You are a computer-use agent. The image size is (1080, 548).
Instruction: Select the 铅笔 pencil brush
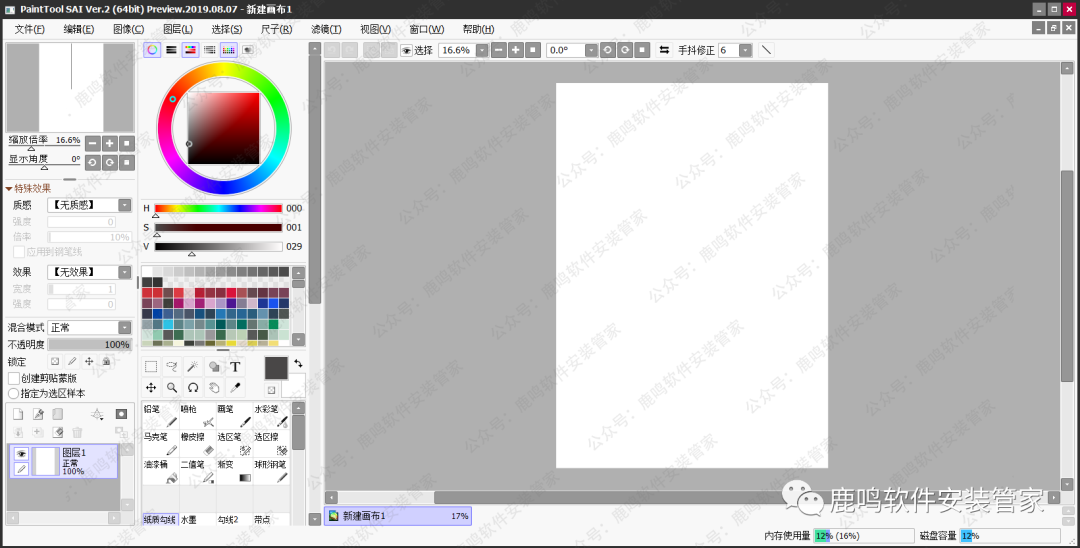click(159, 416)
